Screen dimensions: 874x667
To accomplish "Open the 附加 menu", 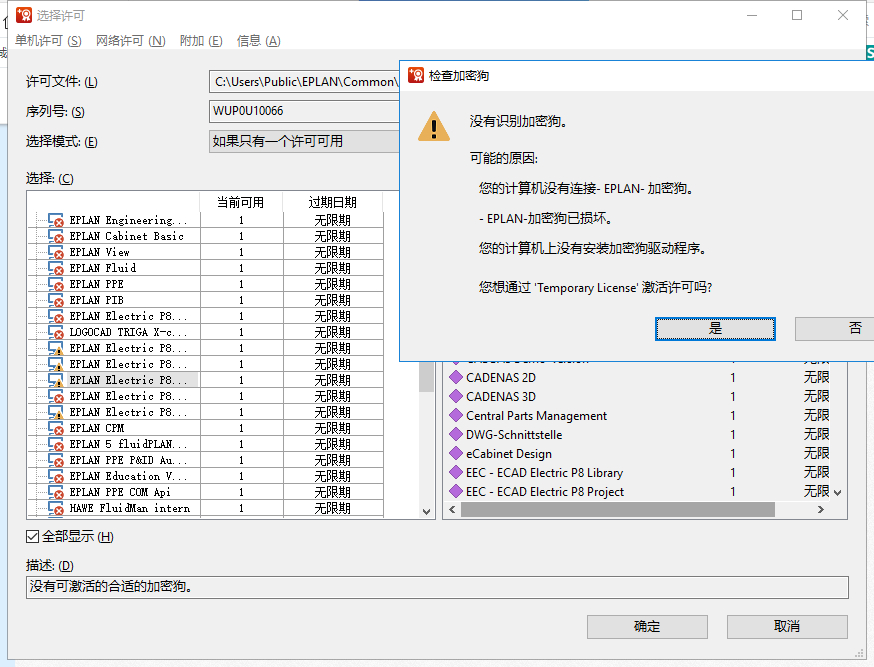I will coord(201,41).
